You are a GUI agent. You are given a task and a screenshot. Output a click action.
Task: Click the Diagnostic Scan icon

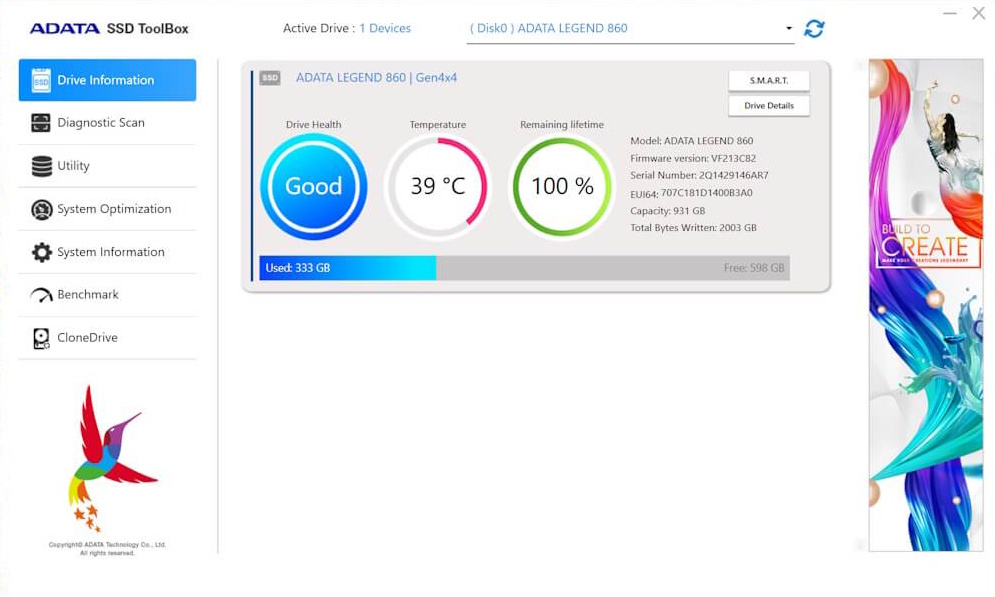[x=41, y=123]
